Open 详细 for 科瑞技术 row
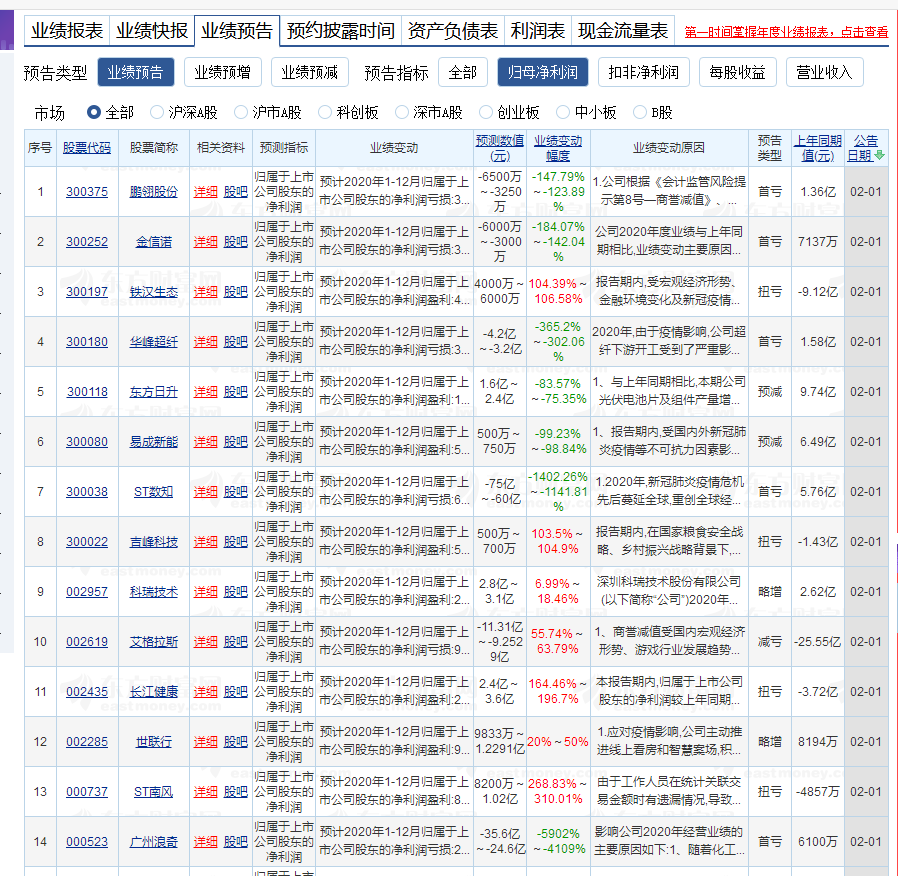This screenshot has height=876, width=898. click(205, 591)
